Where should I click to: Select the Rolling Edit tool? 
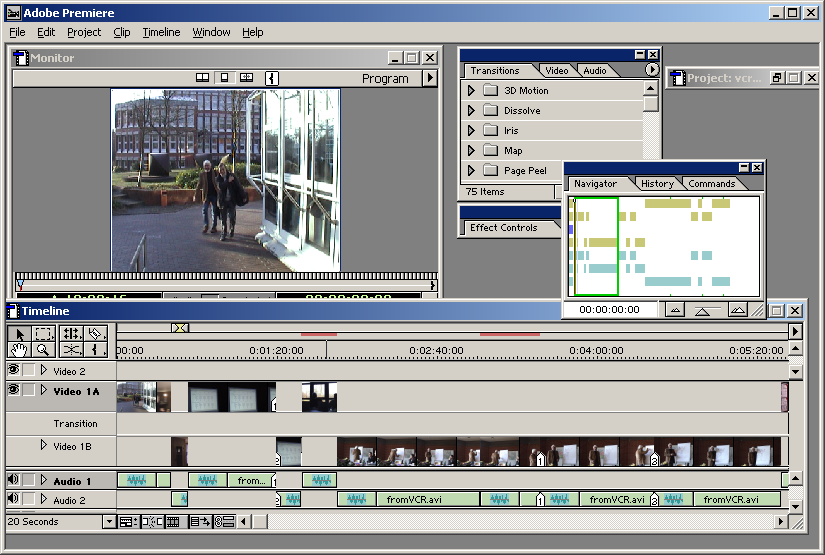[x=72, y=334]
